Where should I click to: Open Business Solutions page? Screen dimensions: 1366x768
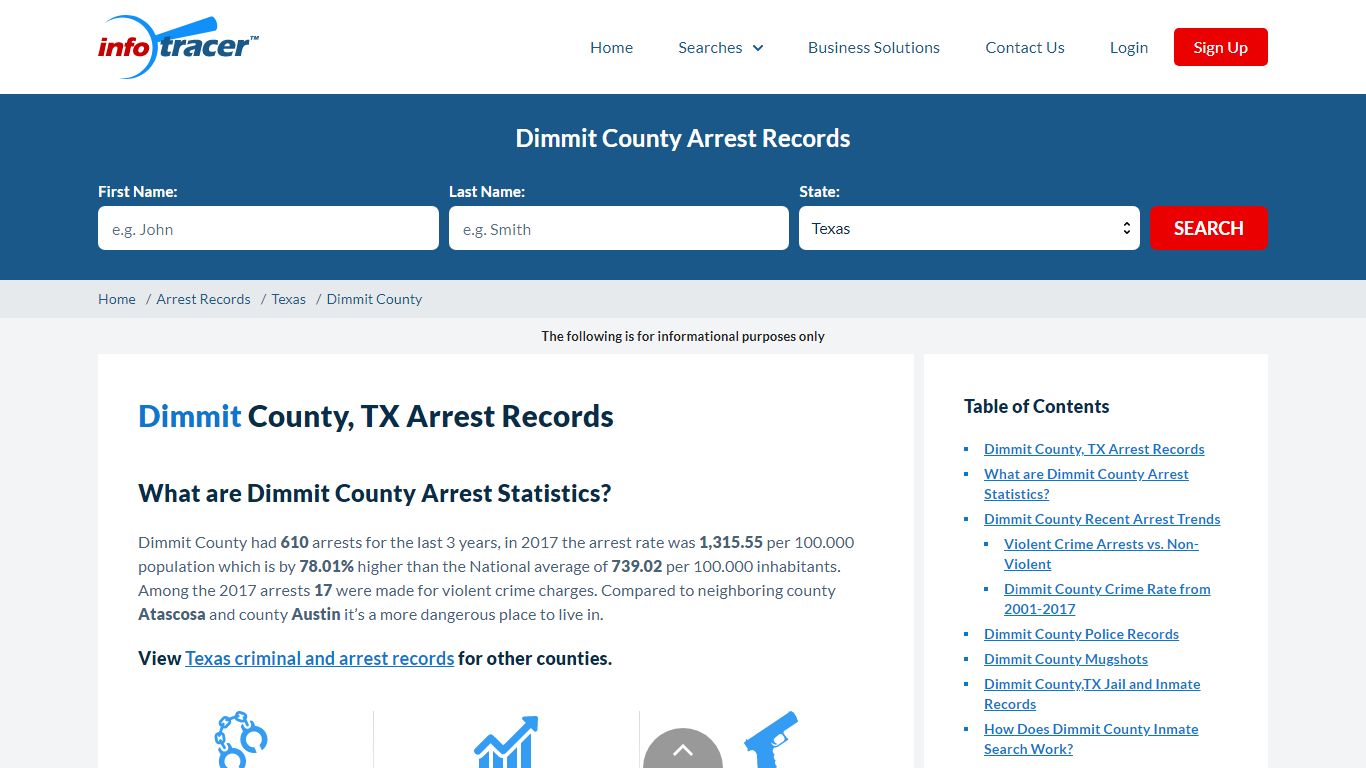[874, 47]
